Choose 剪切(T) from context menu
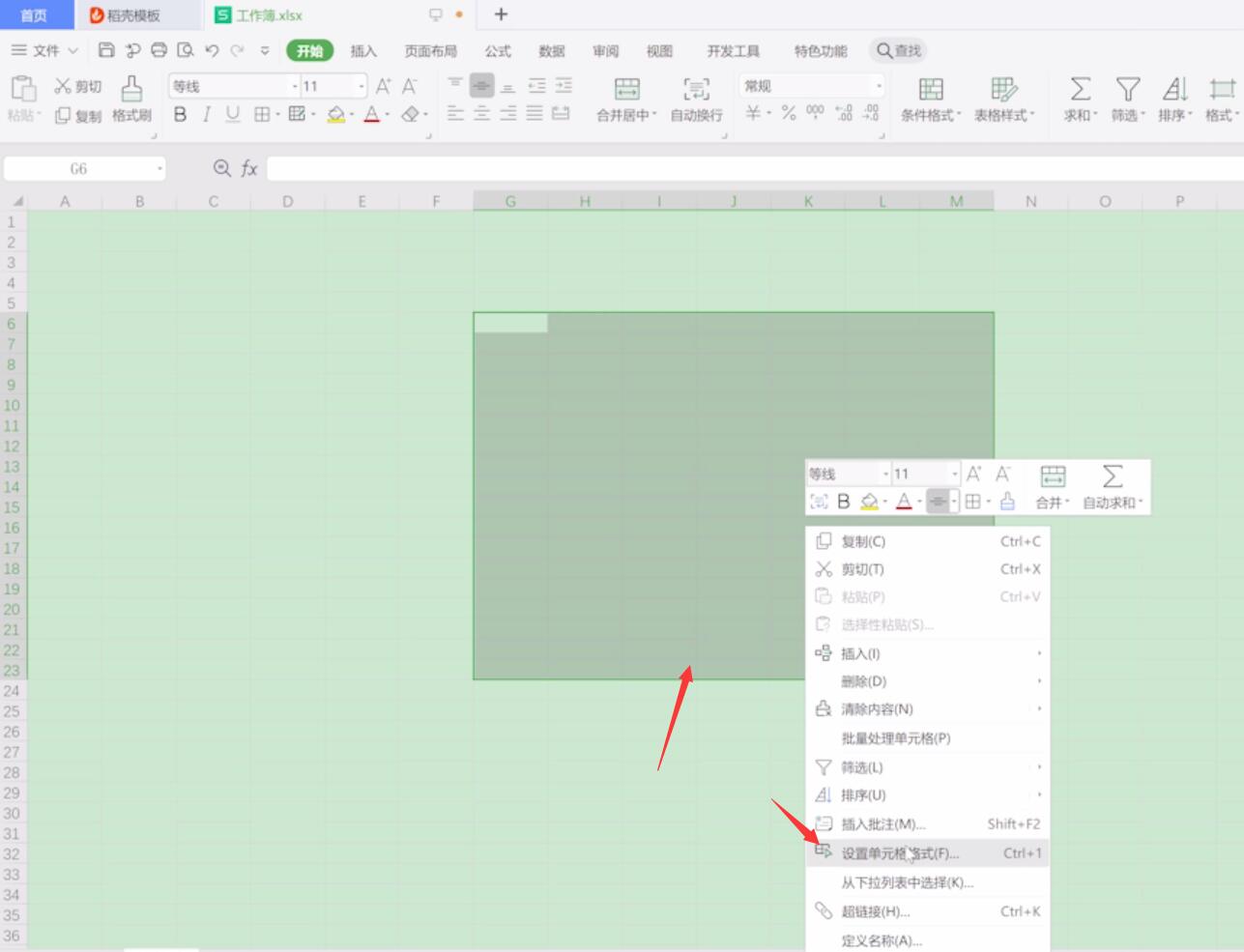The image size is (1244, 952). coord(928,569)
